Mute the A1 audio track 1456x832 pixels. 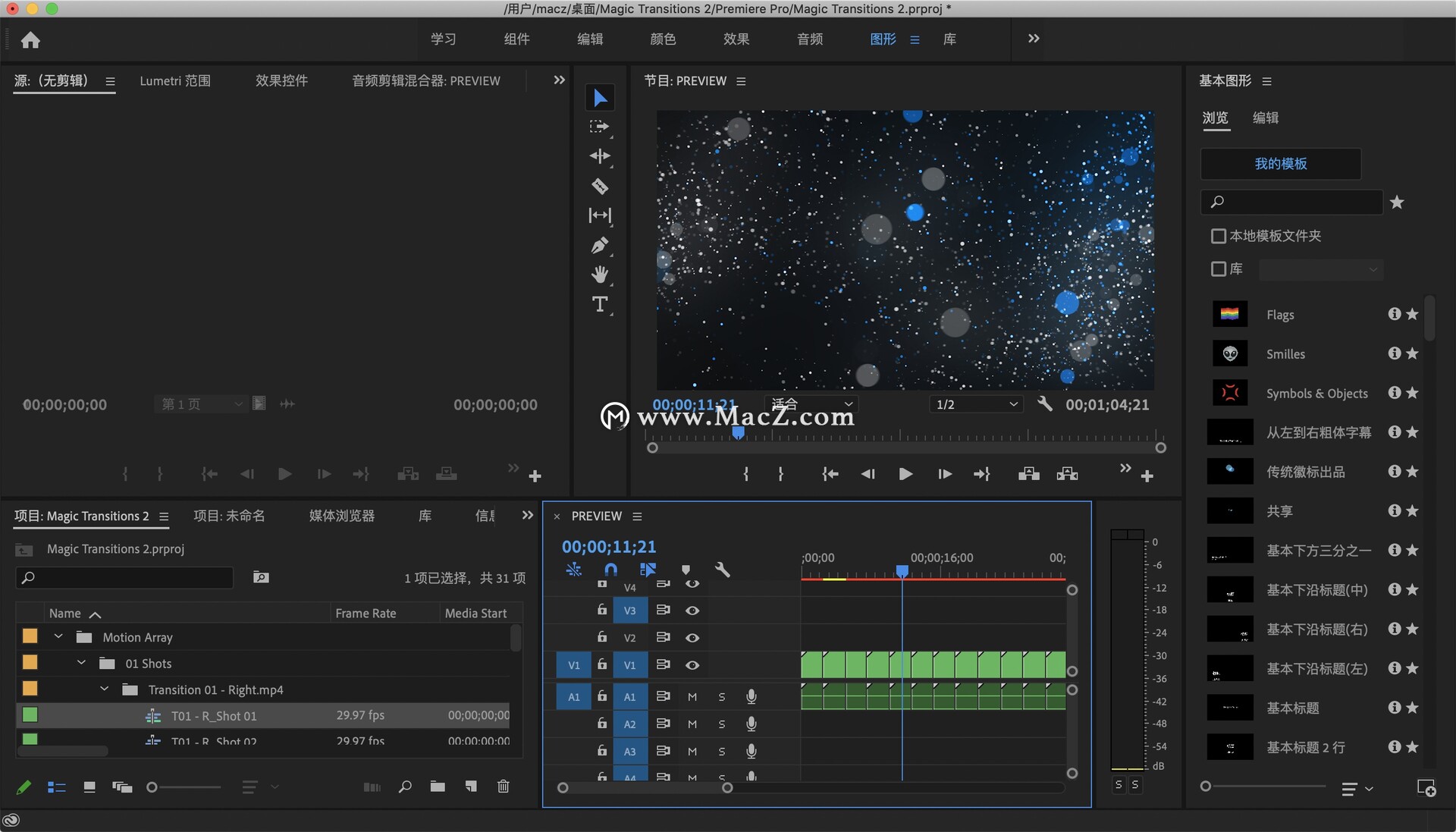pos(692,697)
